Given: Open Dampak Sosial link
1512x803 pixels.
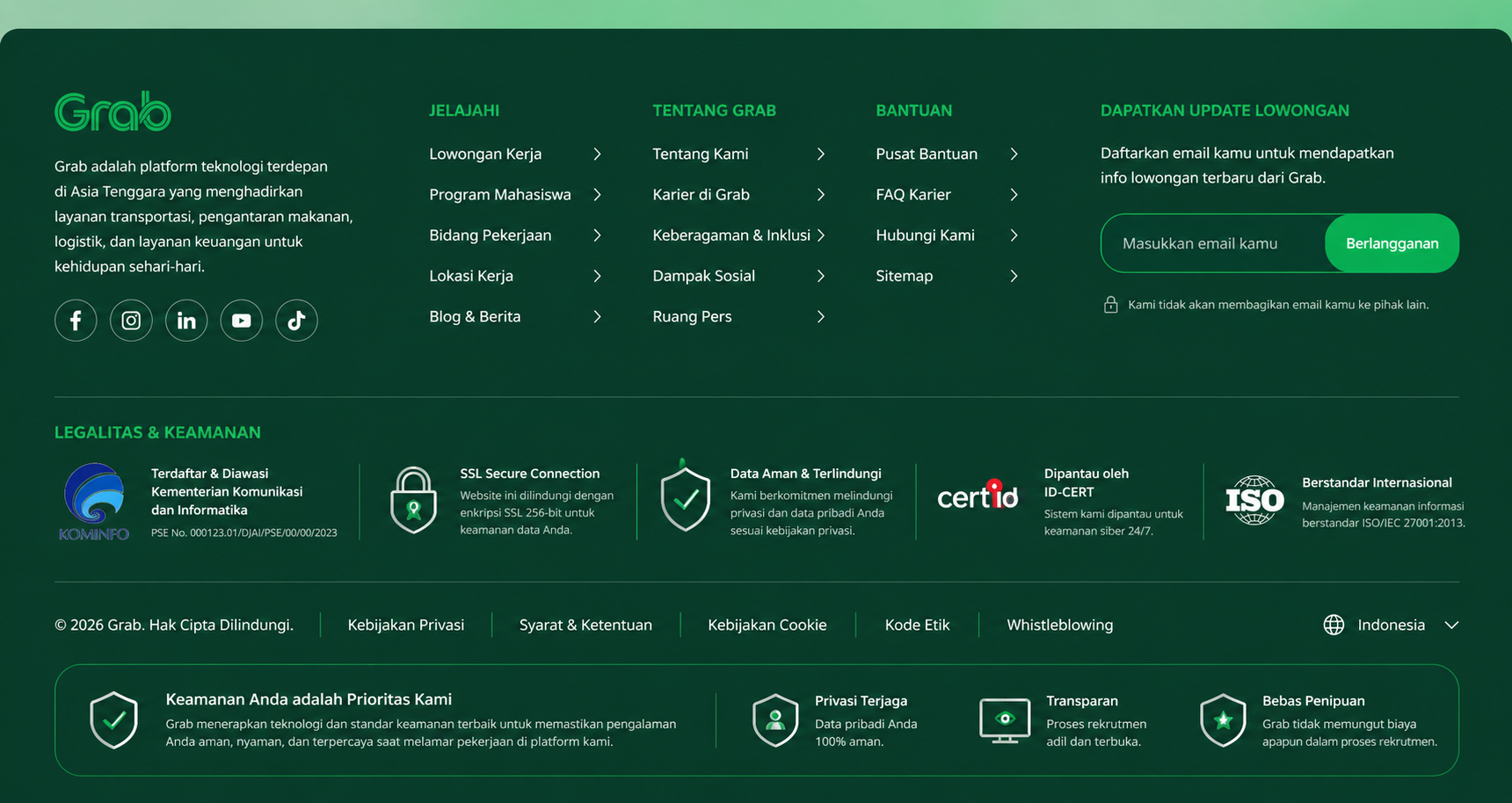Looking at the screenshot, I should coord(704,276).
